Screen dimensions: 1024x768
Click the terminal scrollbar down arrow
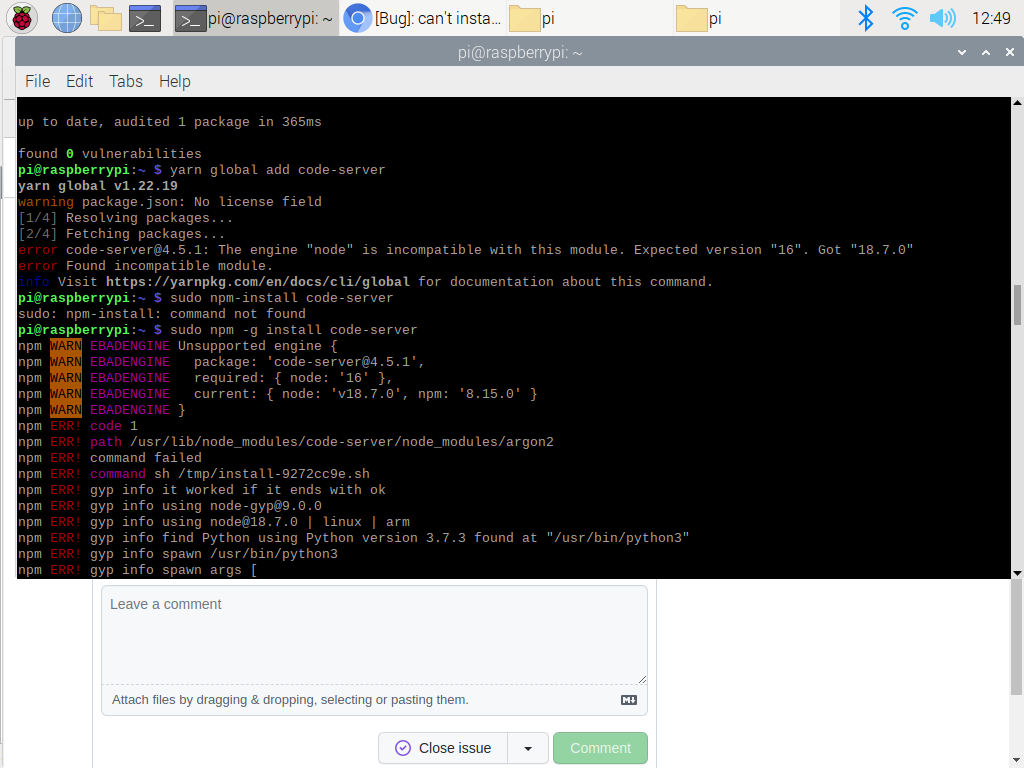(1017, 573)
